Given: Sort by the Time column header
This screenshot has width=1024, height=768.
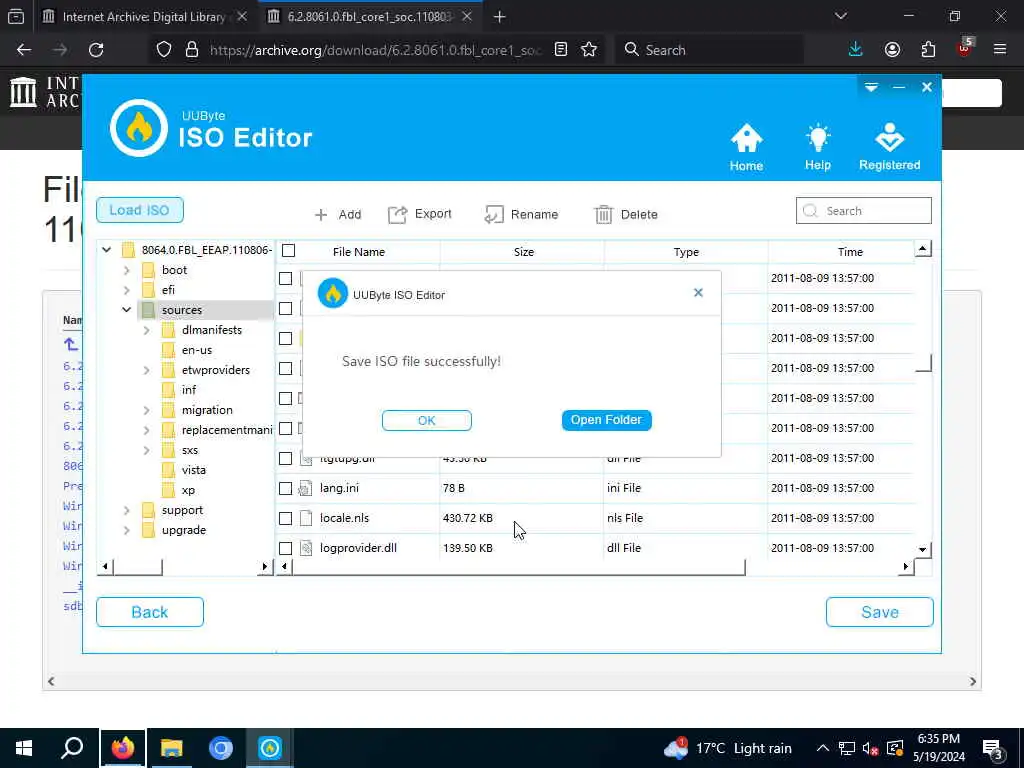Looking at the screenshot, I should coord(850,251).
